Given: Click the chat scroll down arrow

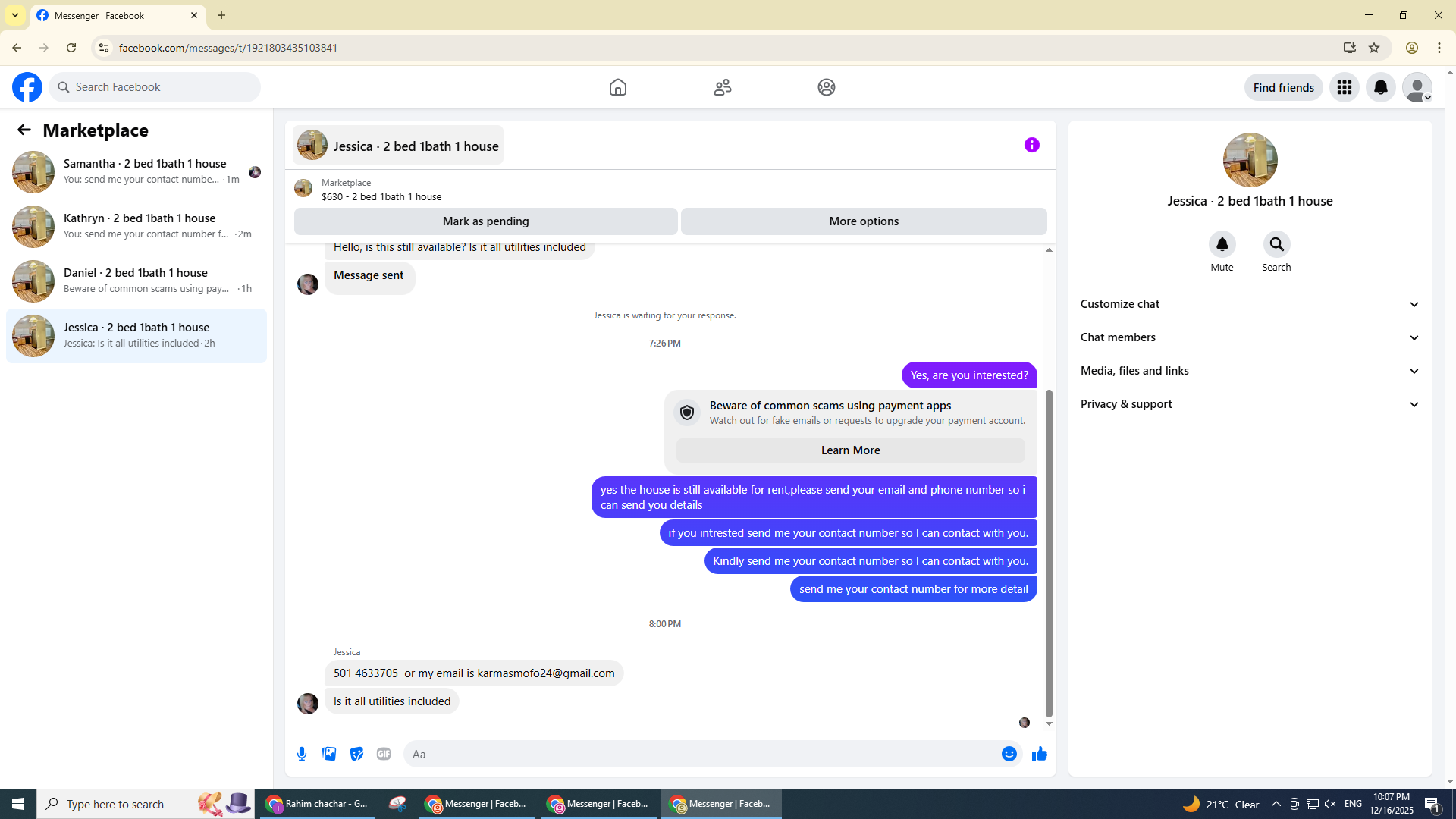Looking at the screenshot, I should [x=1050, y=724].
